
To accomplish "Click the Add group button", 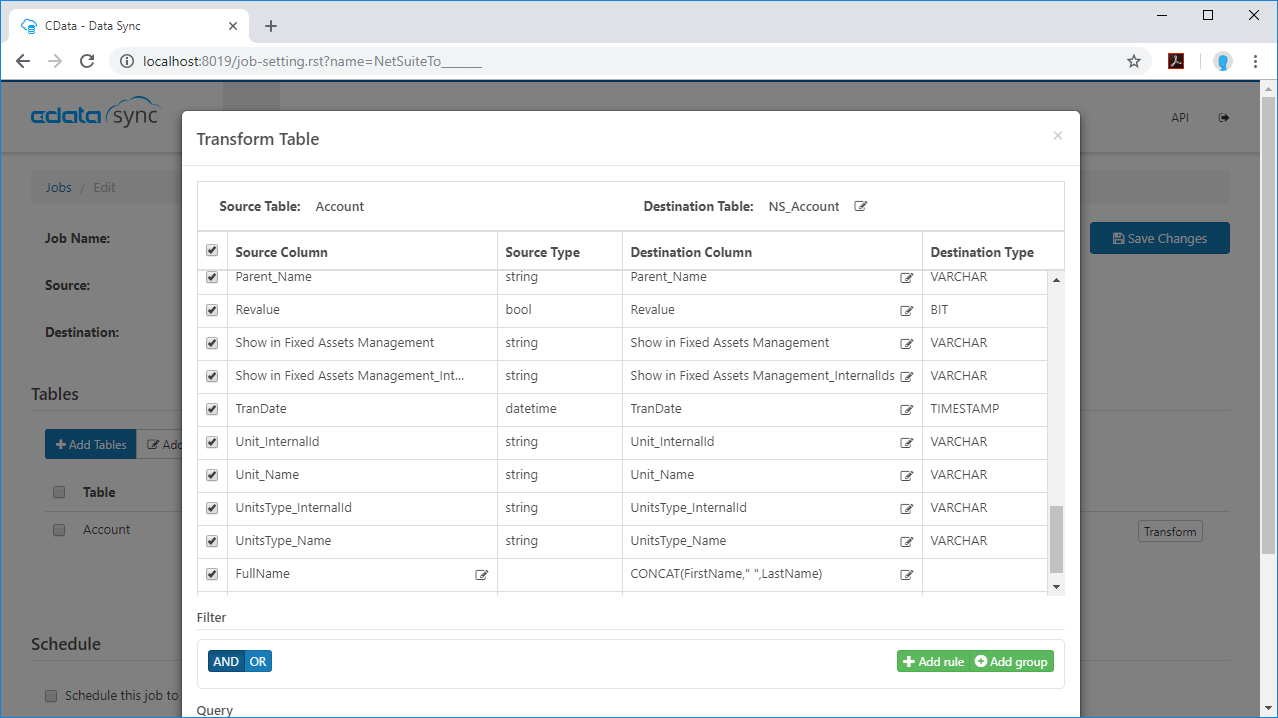I will coord(1011,661).
